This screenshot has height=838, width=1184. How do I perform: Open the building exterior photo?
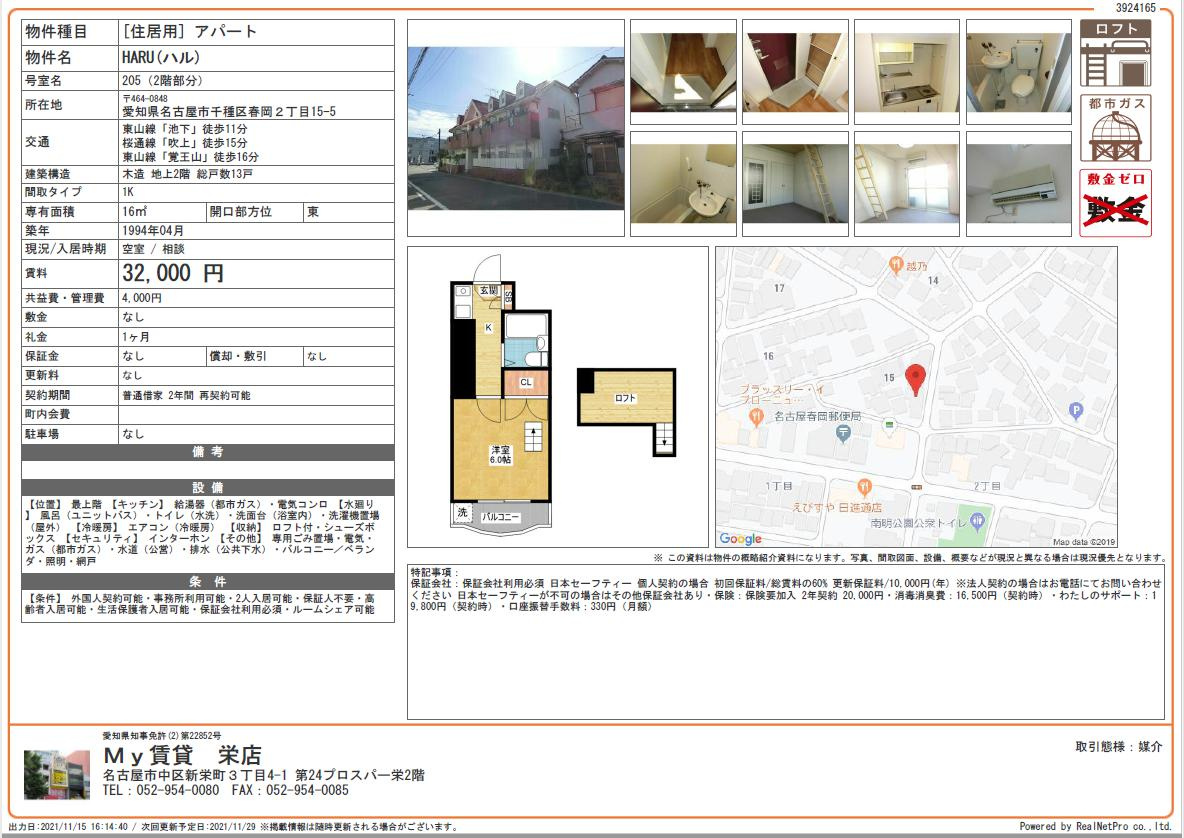(x=516, y=128)
